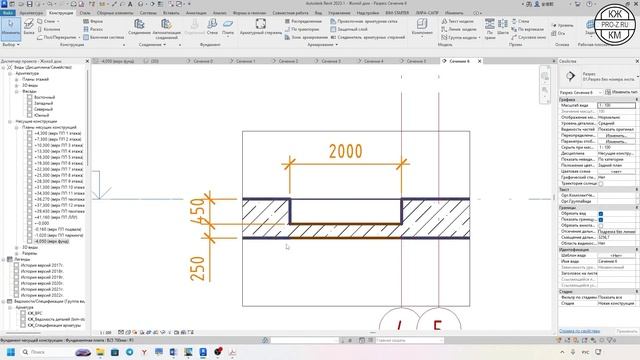Open the Справка по свойствам link
The width and height of the screenshot is (640, 360).
coord(579,331)
